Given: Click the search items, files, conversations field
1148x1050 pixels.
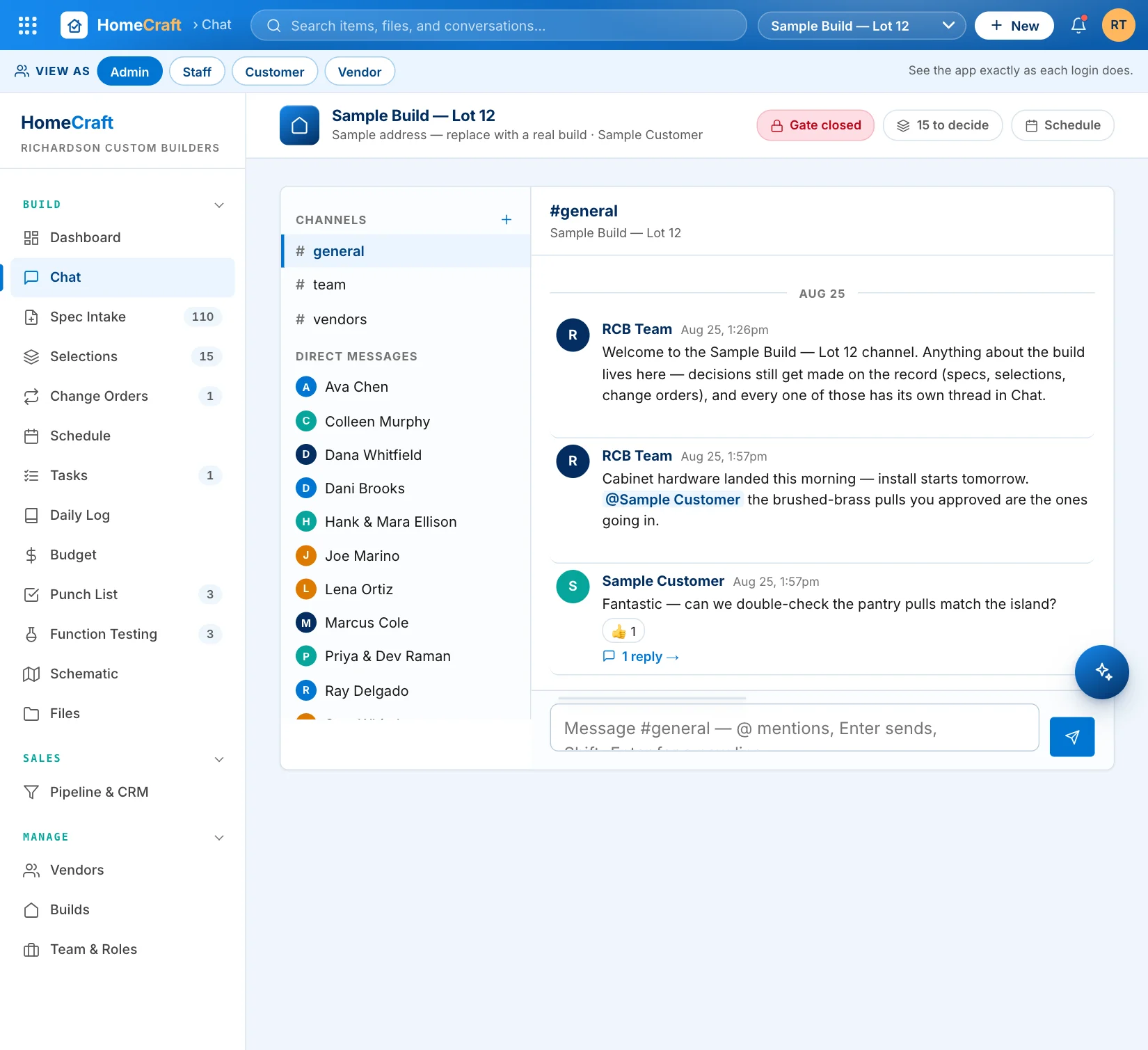Looking at the screenshot, I should pyautogui.click(x=498, y=26).
